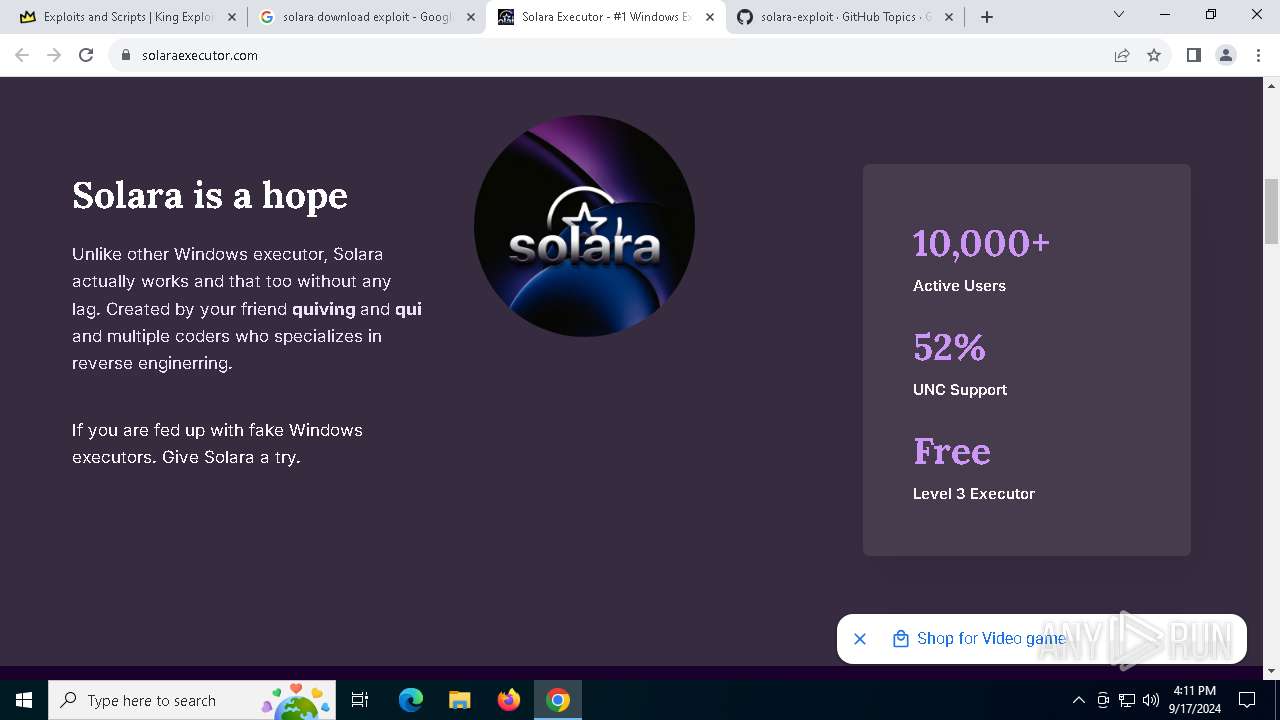Close the King Exploits tab
Viewport: 1280px width, 720px height.
pos(232,17)
